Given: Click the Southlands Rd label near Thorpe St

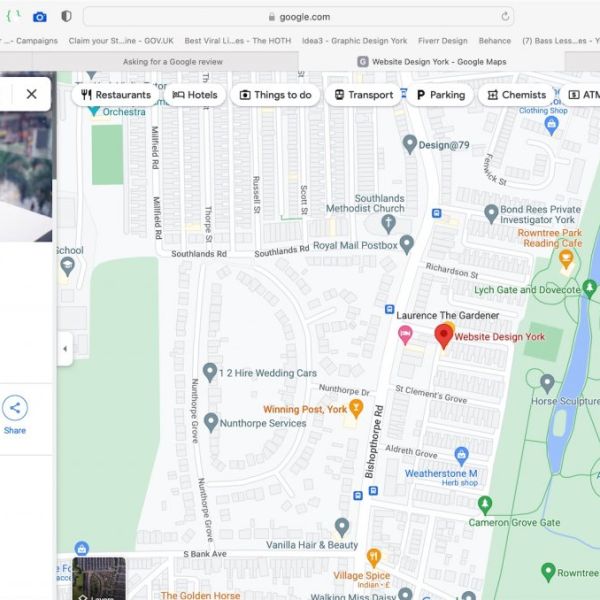Looking at the screenshot, I should [x=199, y=254].
